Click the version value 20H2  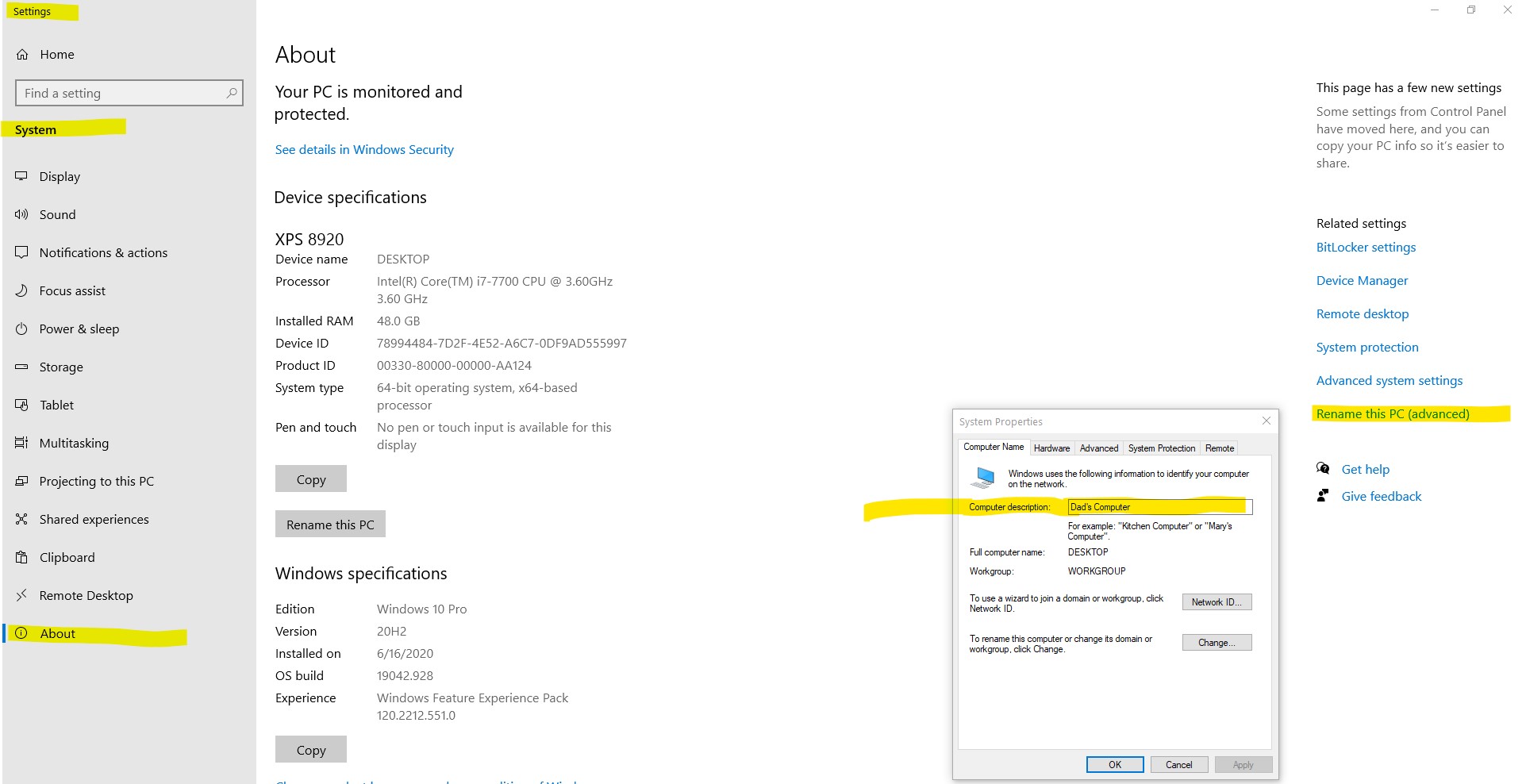pyautogui.click(x=391, y=632)
